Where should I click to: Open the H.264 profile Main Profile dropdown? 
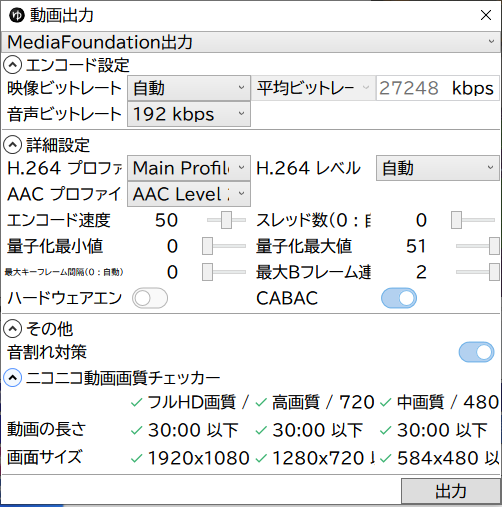[189, 168]
